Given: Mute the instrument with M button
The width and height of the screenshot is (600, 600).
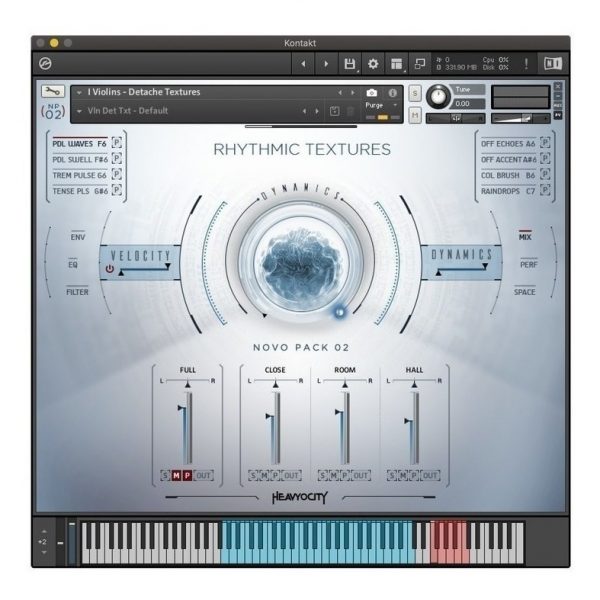Looking at the screenshot, I should [x=415, y=115].
